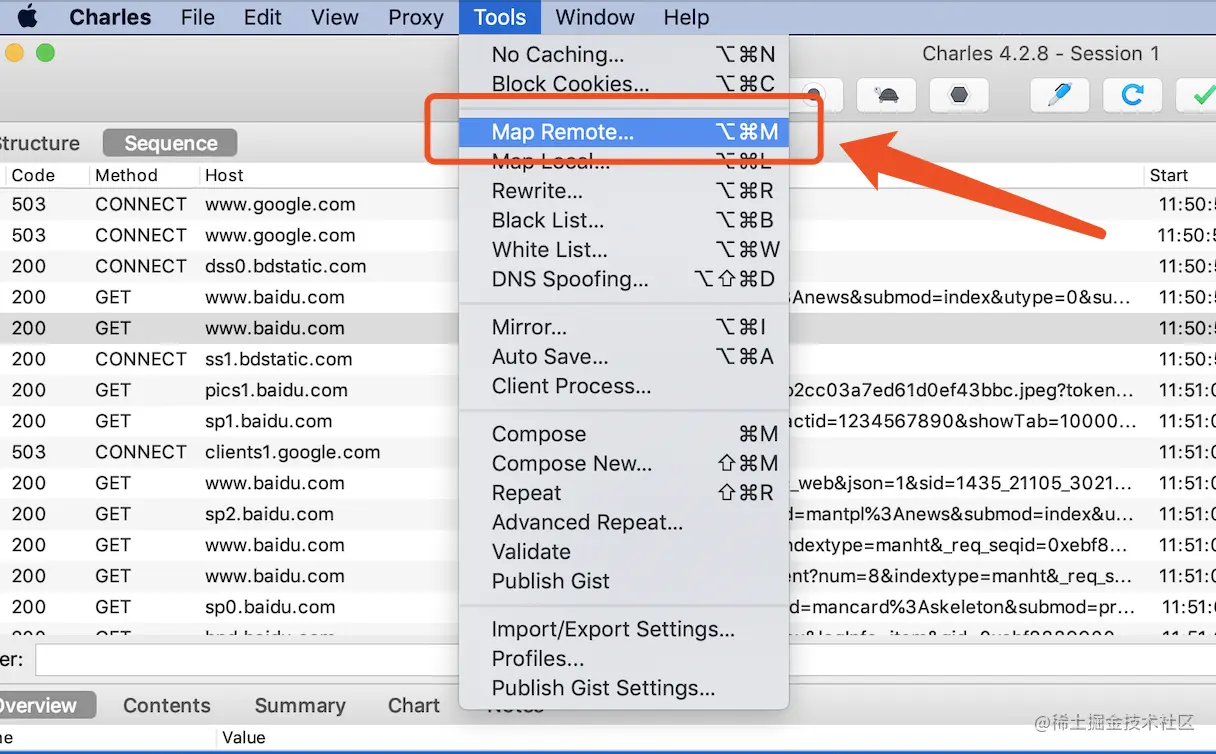Choose No Caching... from Tools menu

tap(624, 55)
